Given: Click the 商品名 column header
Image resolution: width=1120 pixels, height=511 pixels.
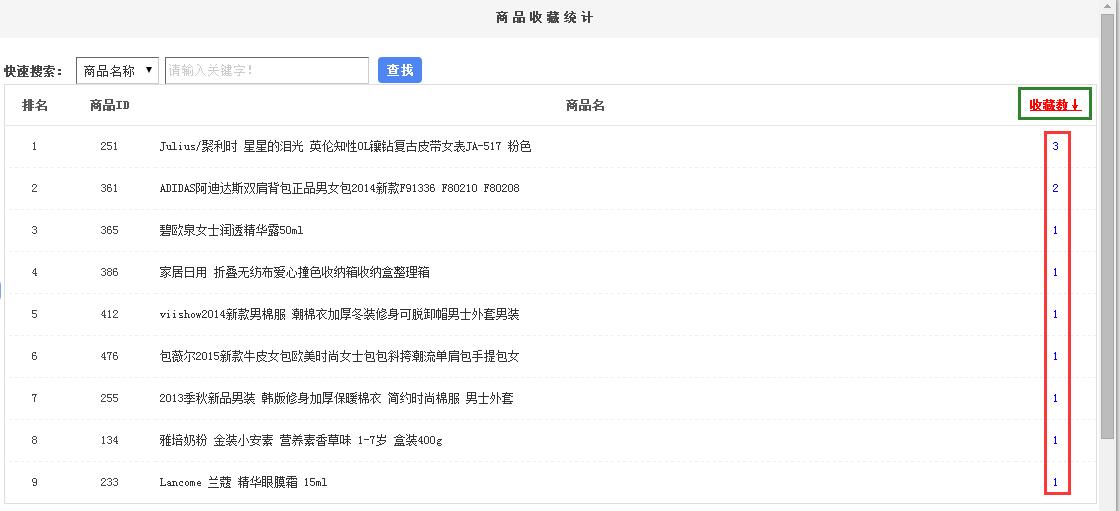Looking at the screenshot, I should [585, 105].
